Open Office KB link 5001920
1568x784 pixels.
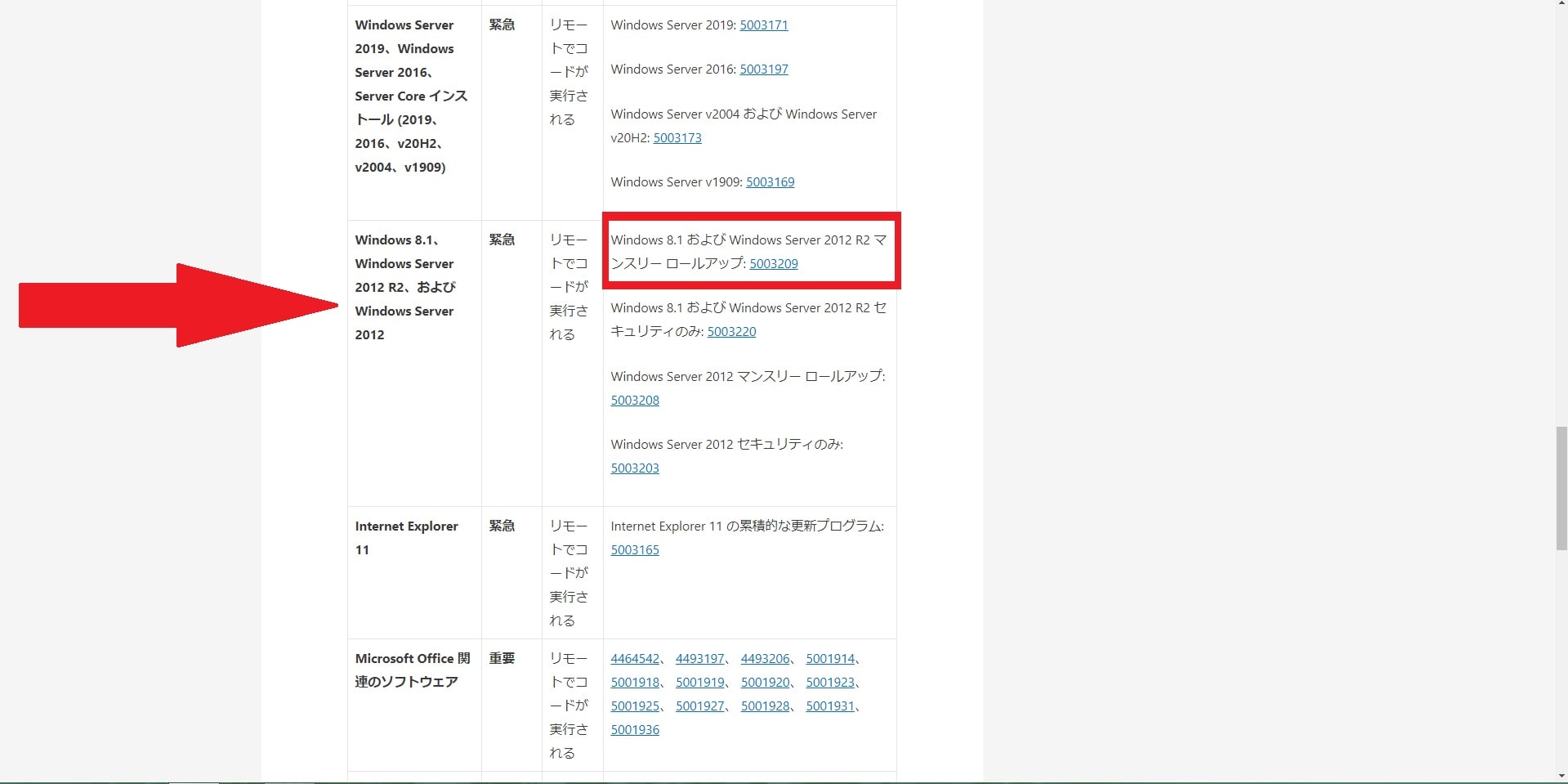coord(765,683)
